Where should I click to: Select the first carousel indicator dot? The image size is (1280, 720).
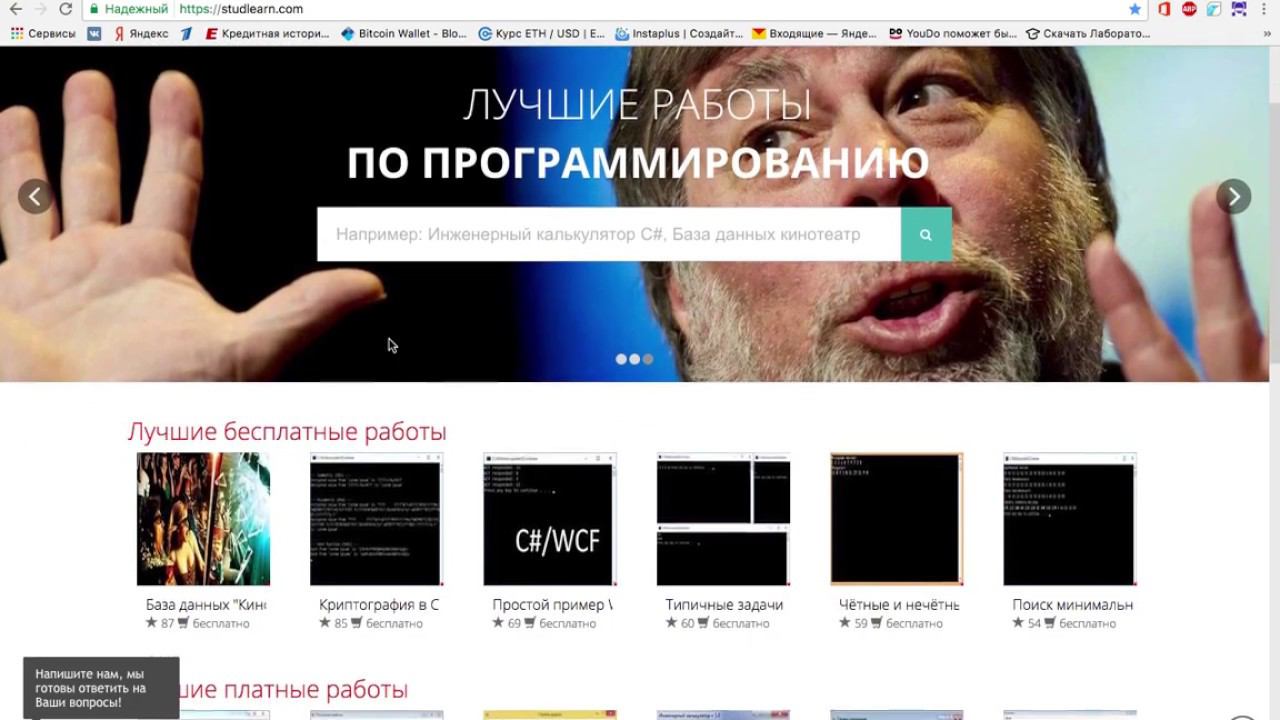(x=621, y=359)
